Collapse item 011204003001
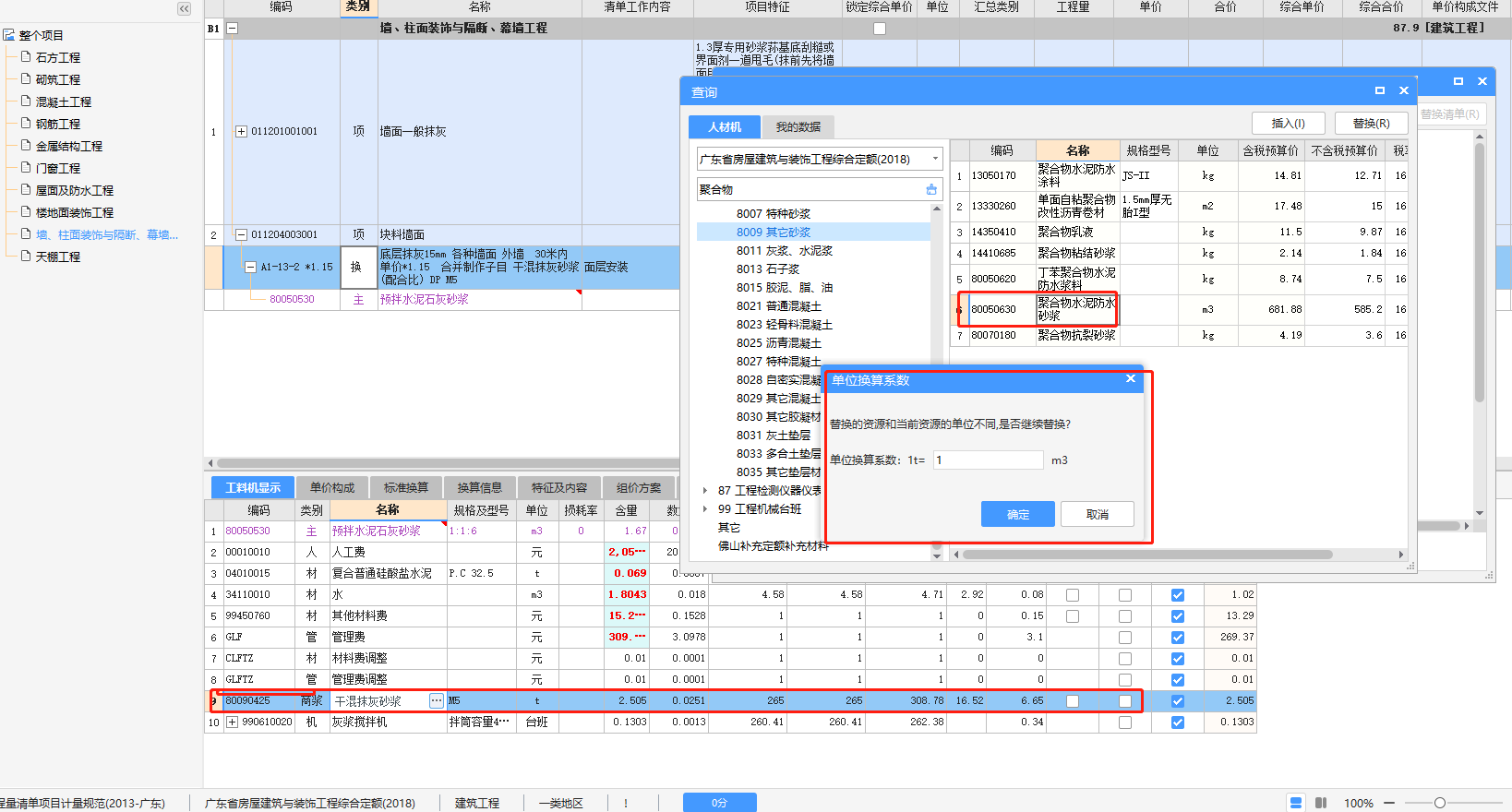1512x812 pixels. coord(242,234)
